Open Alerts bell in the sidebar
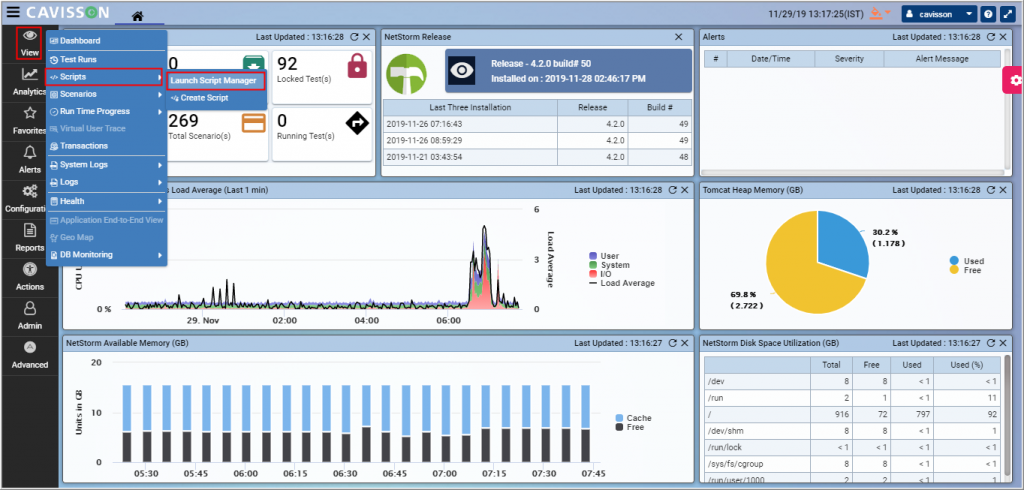This screenshot has height=490, width=1024. click(x=29, y=160)
